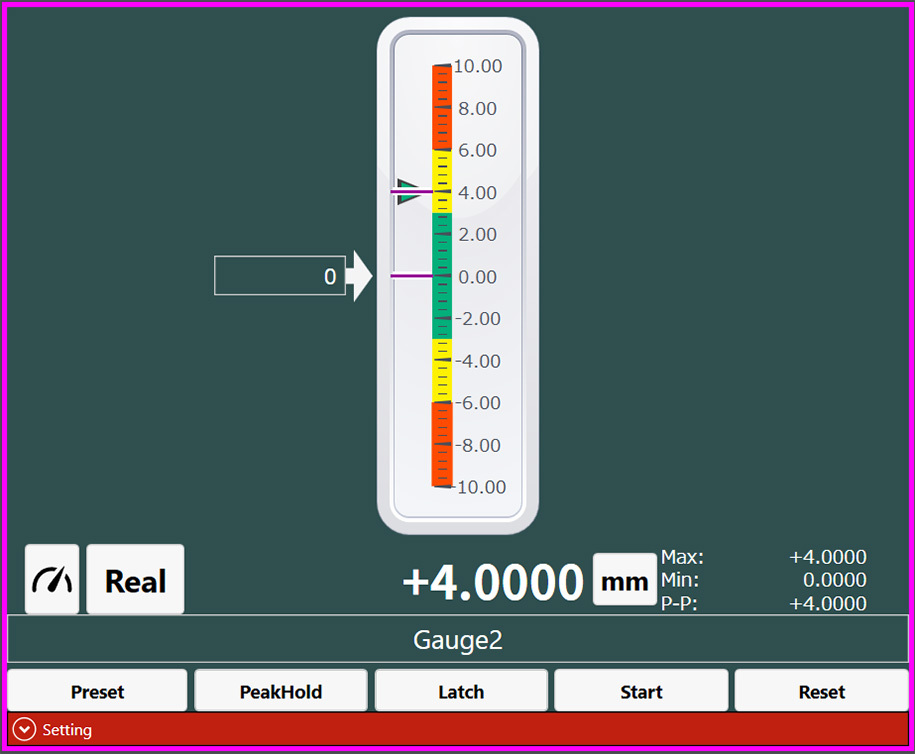Click the vertical color gauge scale
This screenshot has width=915, height=754.
point(440,277)
